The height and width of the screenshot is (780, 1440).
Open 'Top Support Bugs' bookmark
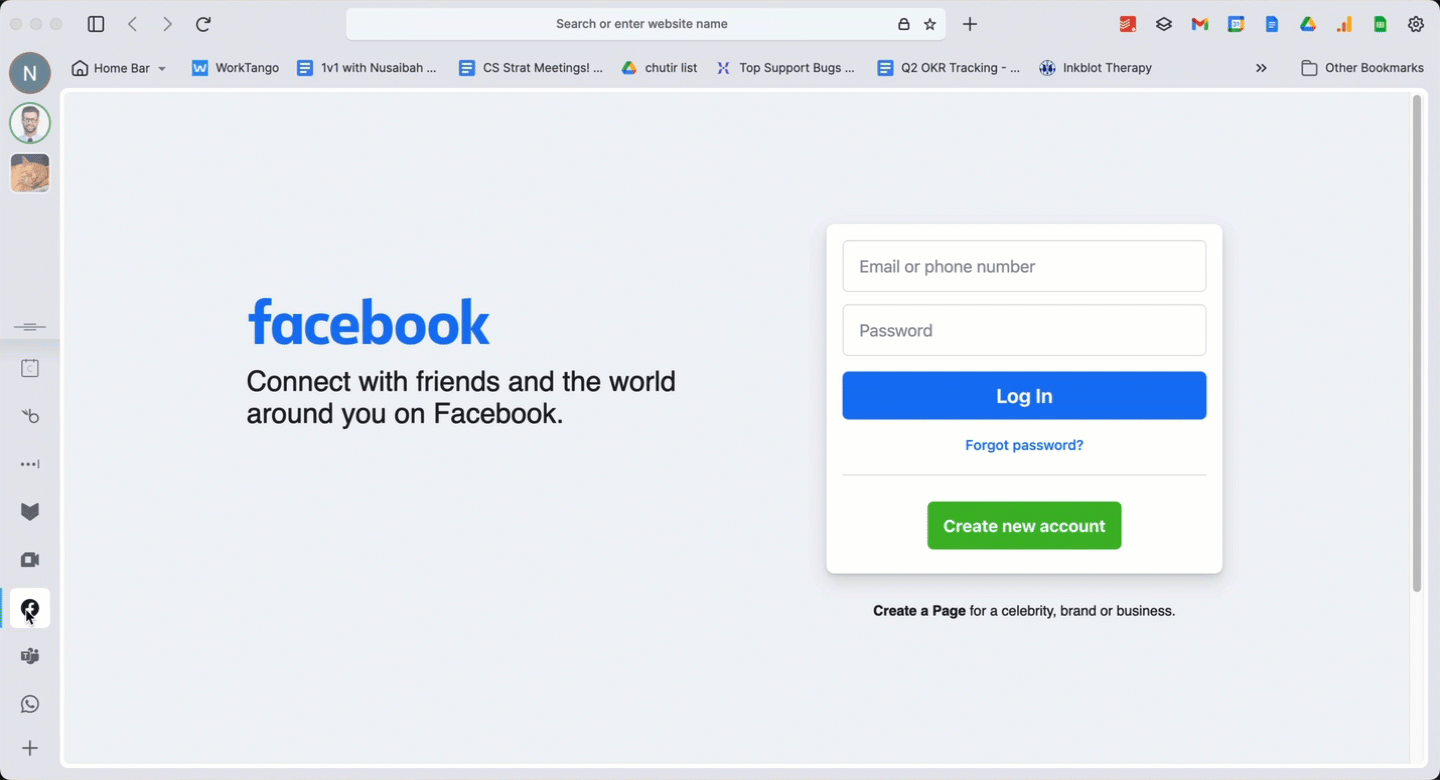pos(785,68)
